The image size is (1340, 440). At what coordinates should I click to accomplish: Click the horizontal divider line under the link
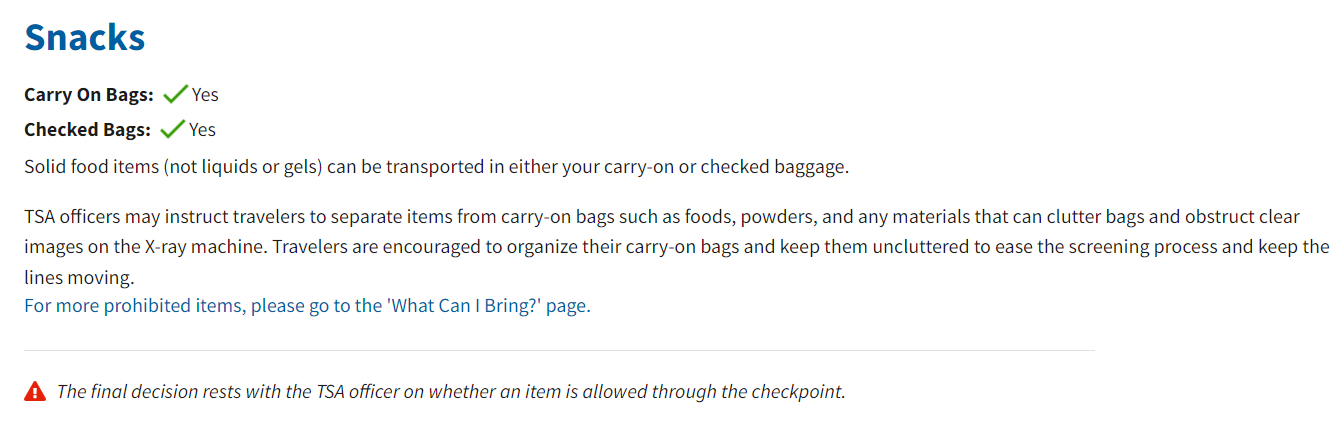(559, 350)
